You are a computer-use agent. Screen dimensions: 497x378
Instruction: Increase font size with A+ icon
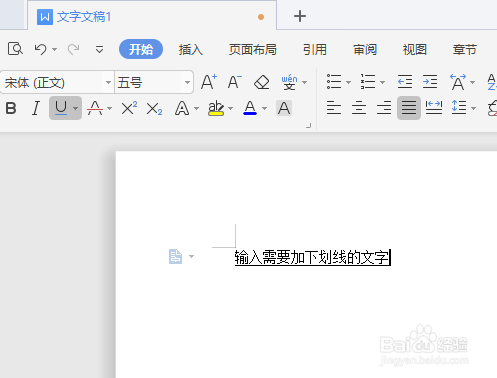(209, 82)
